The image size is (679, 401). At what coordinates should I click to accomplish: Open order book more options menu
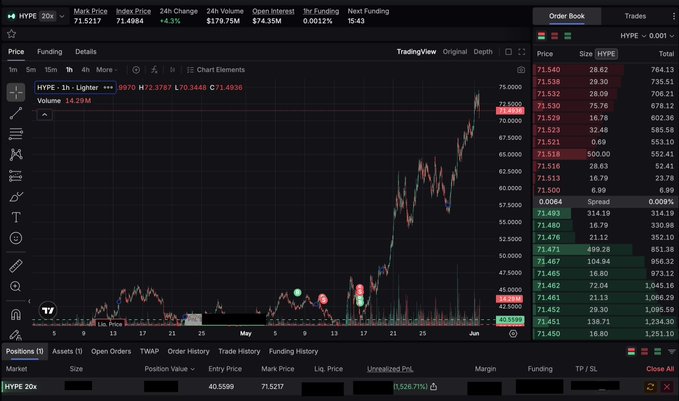(674, 16)
